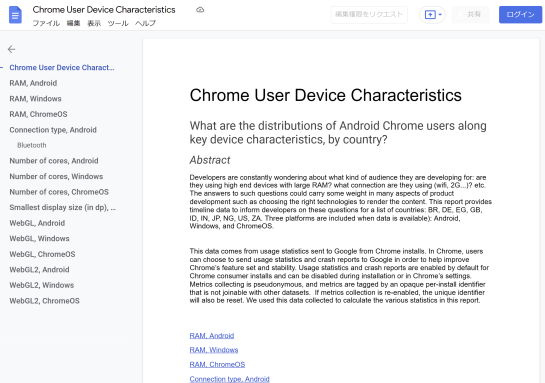Viewport: 545px width, 383px height.
Task: Jump to Chrome User Device Charact... outline heading
Action: click(62, 67)
